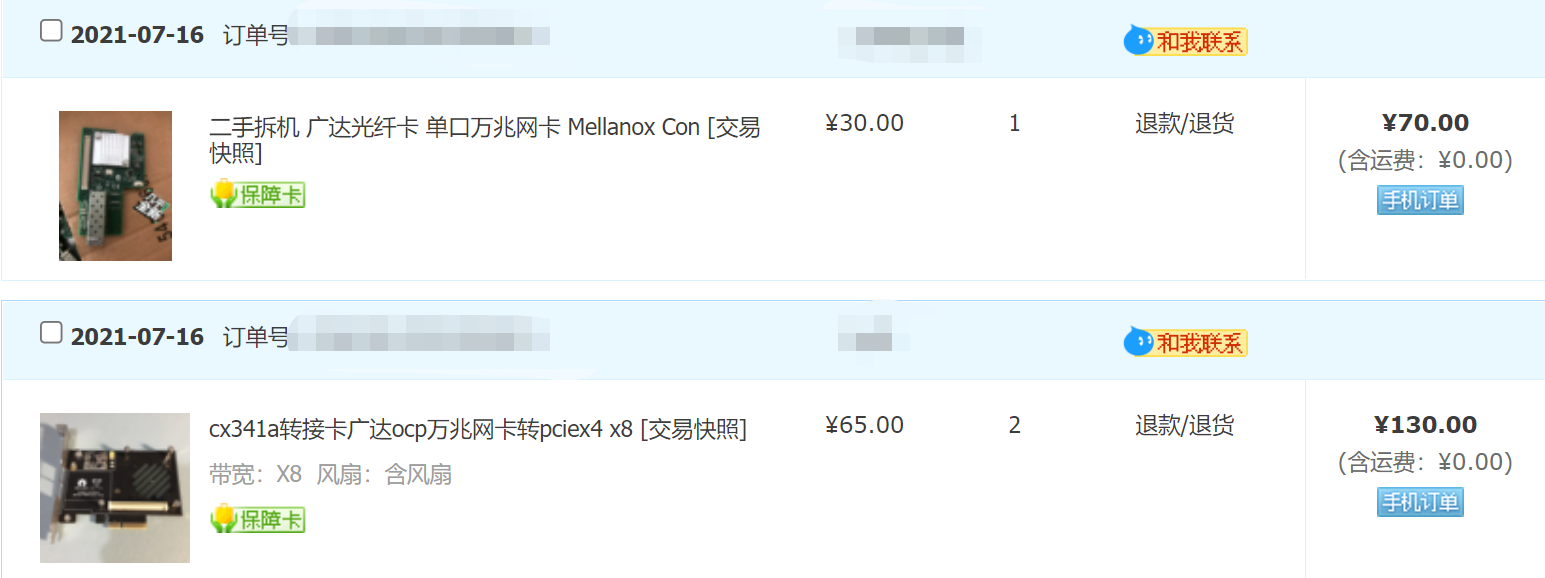This screenshot has width=1545, height=578.
Task: Click 退款/退货 for the ¥30.00 item
Action: [1184, 124]
